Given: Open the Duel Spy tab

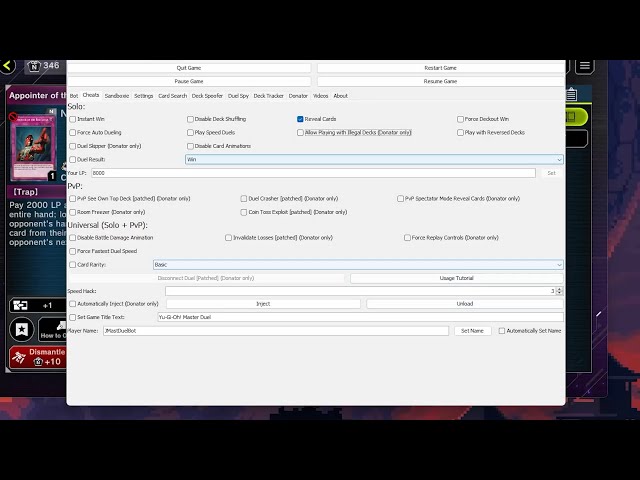Looking at the screenshot, I should 238,96.
